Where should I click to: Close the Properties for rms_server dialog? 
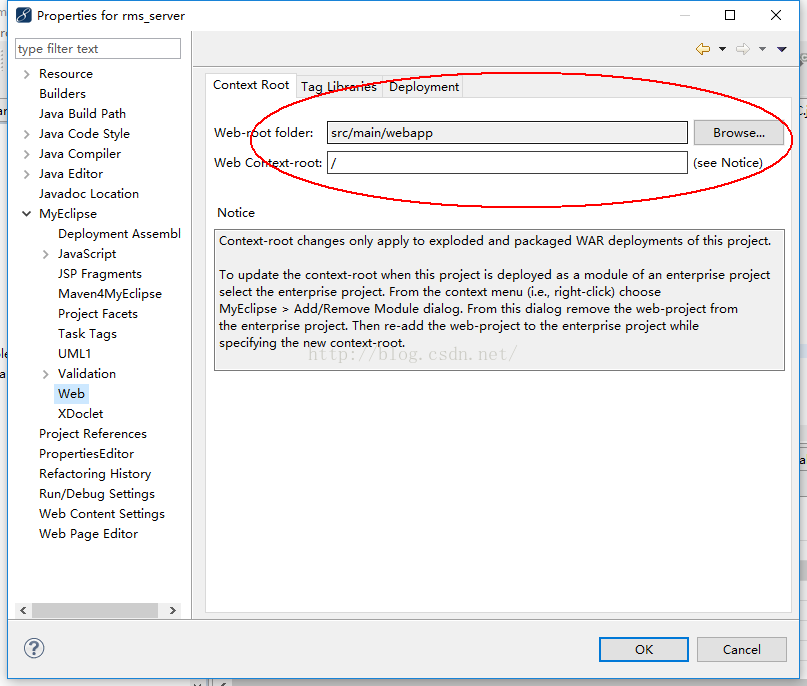(776, 15)
